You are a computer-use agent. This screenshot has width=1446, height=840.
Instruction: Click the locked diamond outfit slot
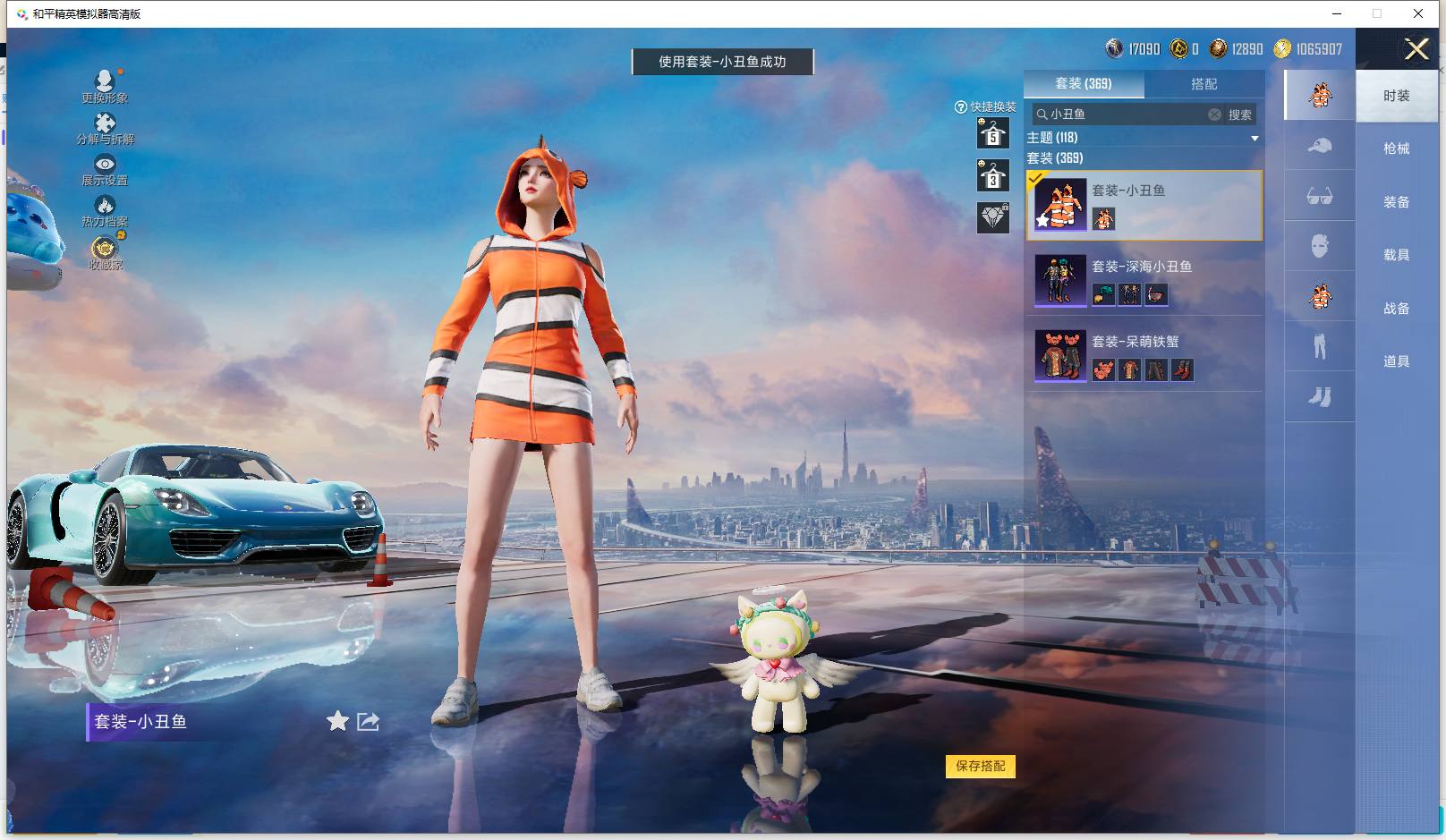992,217
